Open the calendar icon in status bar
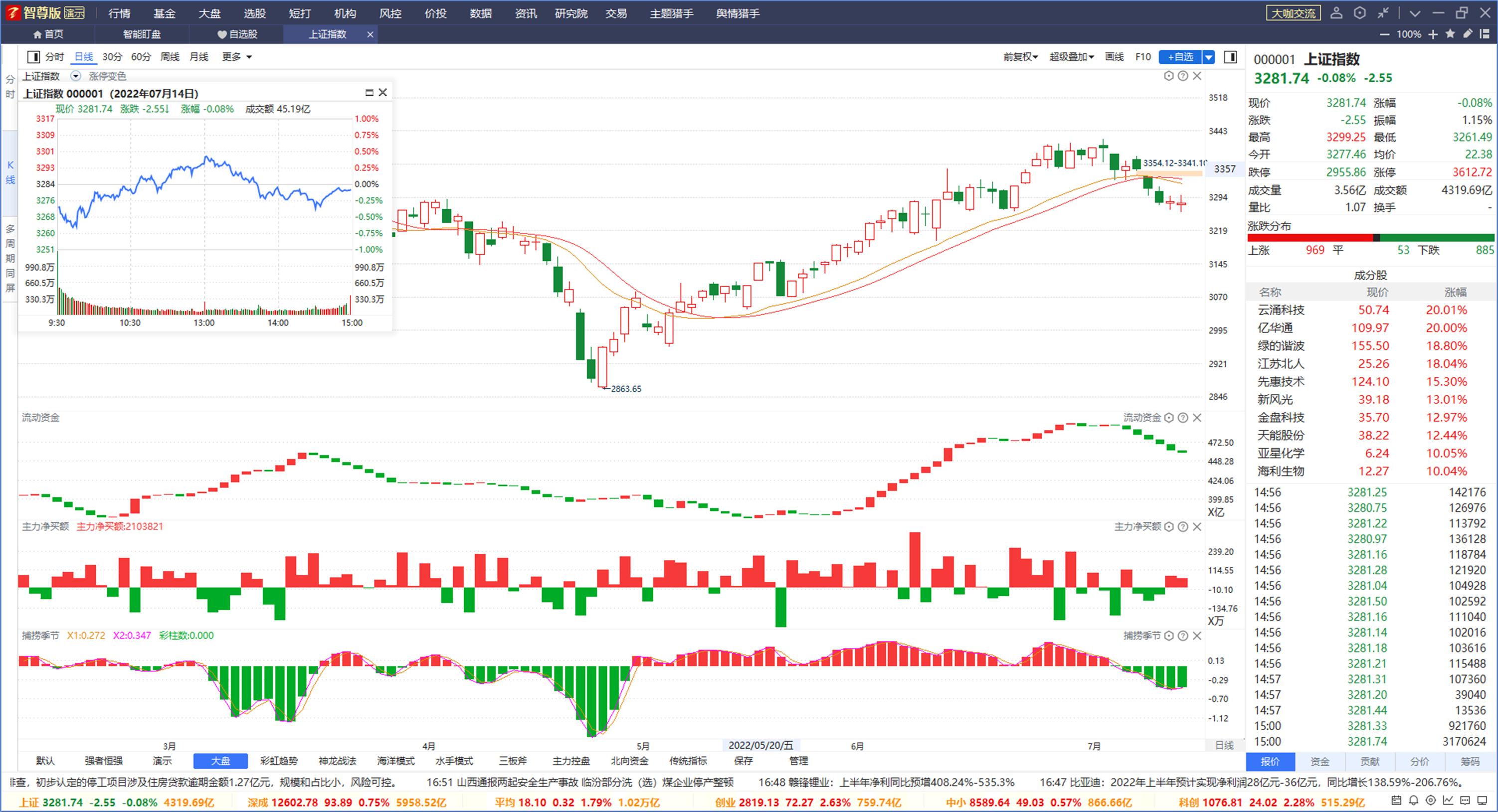Screen dimensions: 1498x812 click(x=1396, y=801)
